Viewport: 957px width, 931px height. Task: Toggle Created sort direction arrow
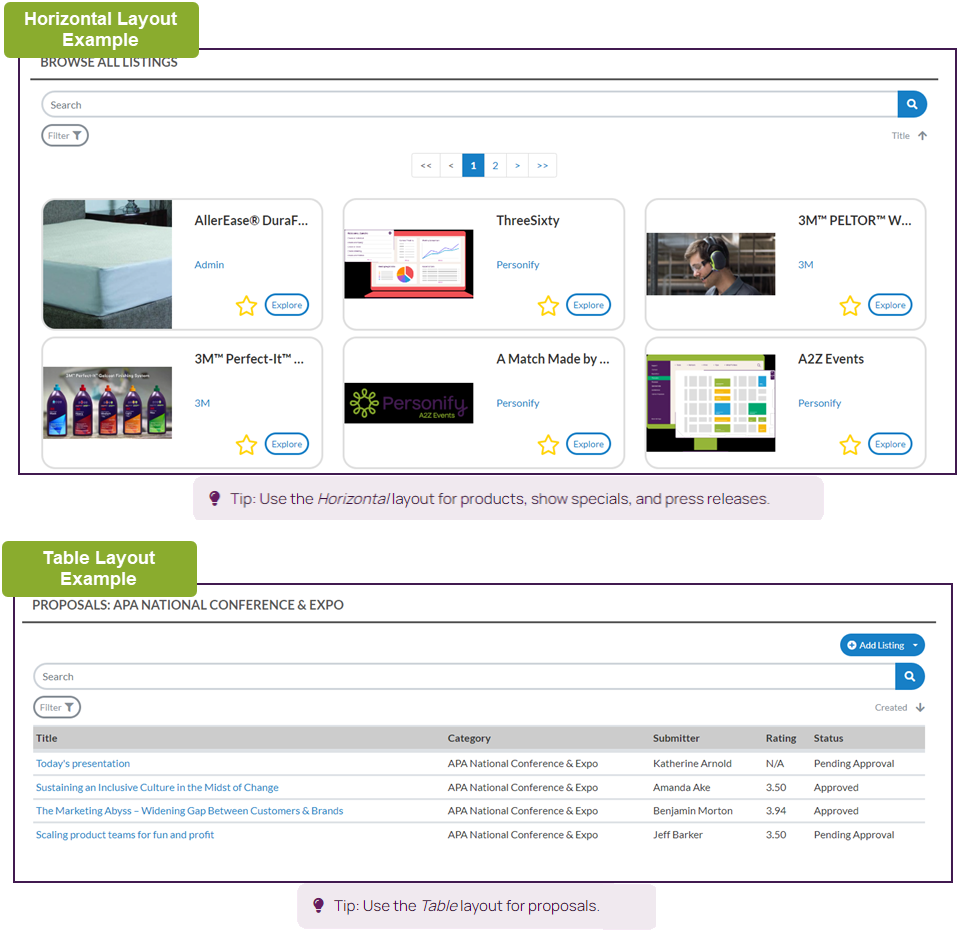[920, 708]
